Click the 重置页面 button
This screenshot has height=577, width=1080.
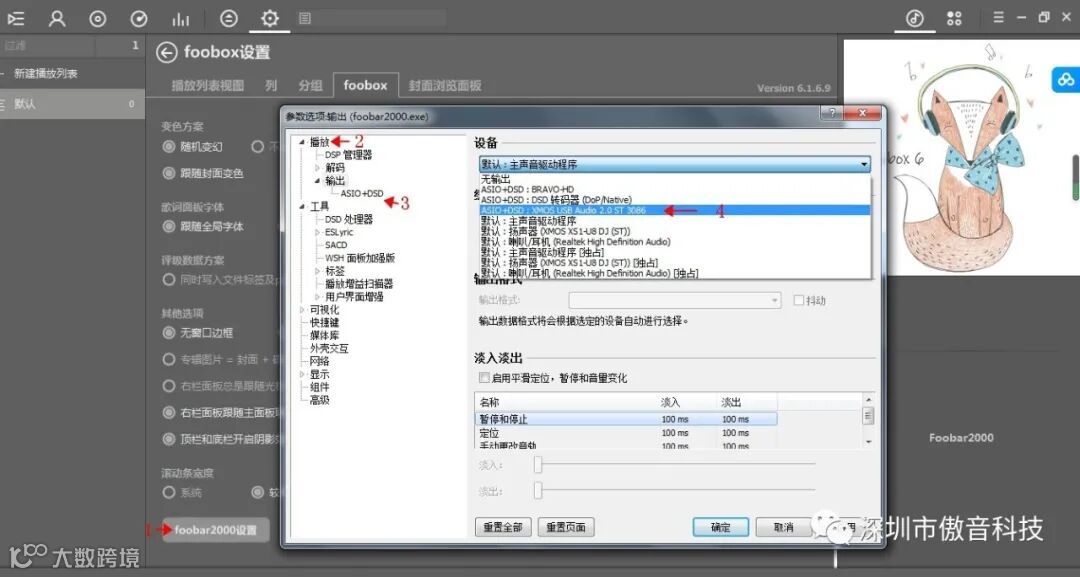(566, 527)
